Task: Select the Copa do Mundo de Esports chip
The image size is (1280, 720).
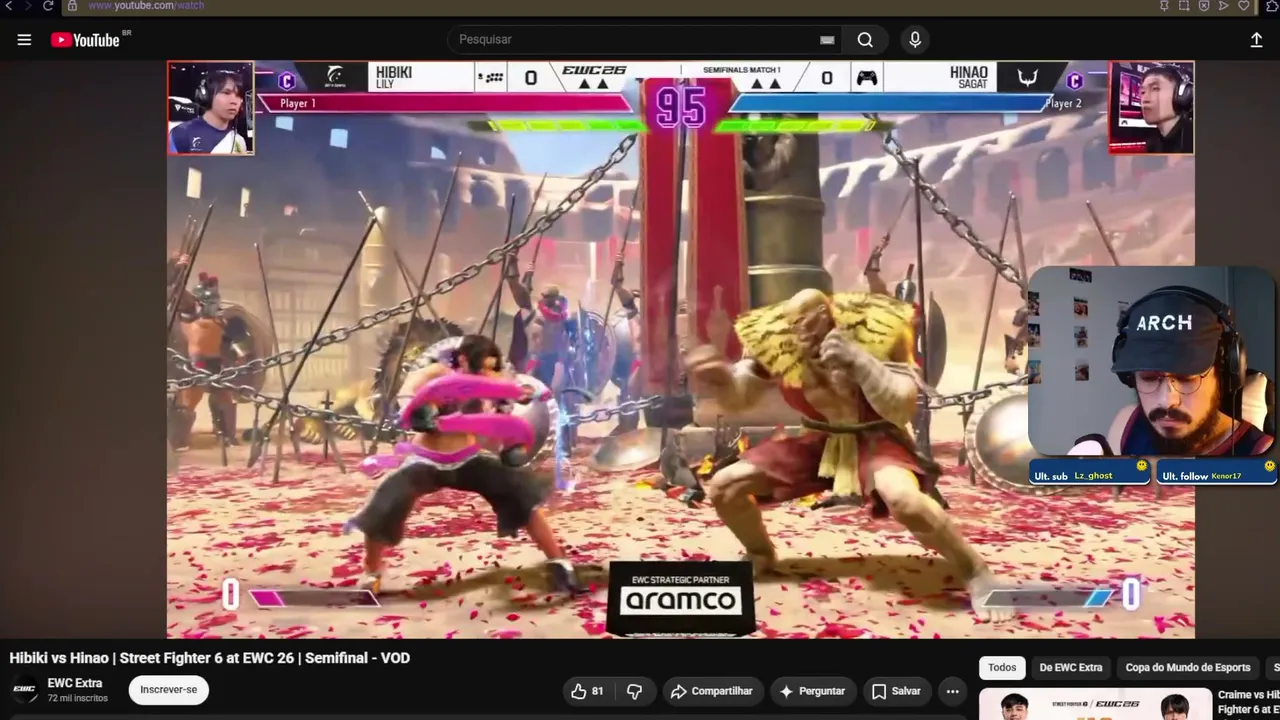Action: [x=1188, y=668]
